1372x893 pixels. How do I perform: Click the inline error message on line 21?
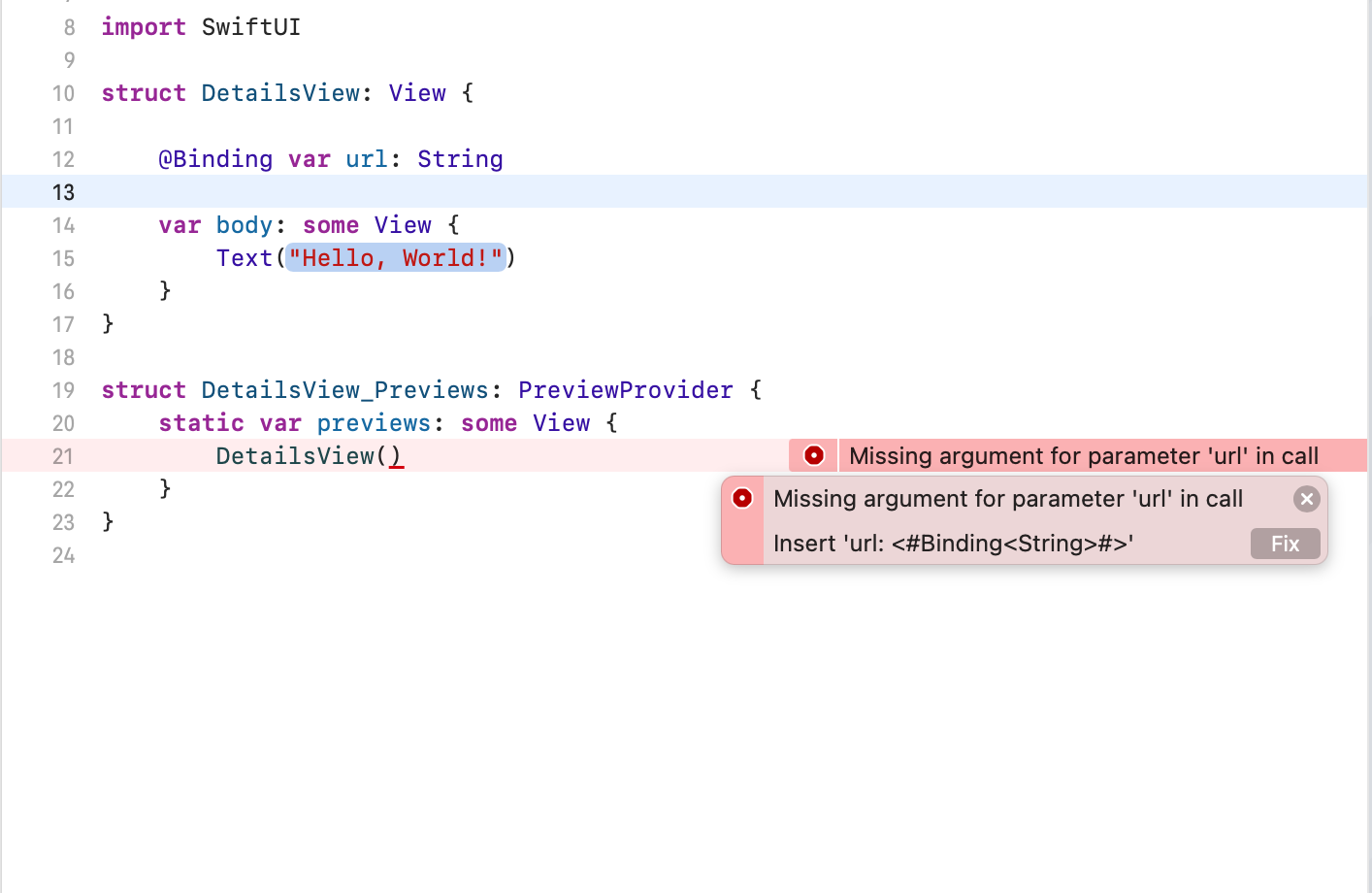[x=1083, y=456]
